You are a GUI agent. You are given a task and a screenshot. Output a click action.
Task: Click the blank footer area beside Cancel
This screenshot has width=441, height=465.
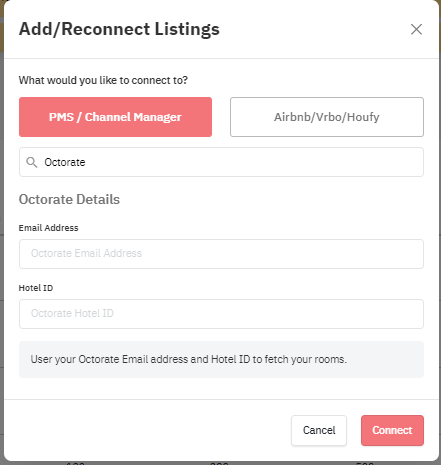click(147, 430)
